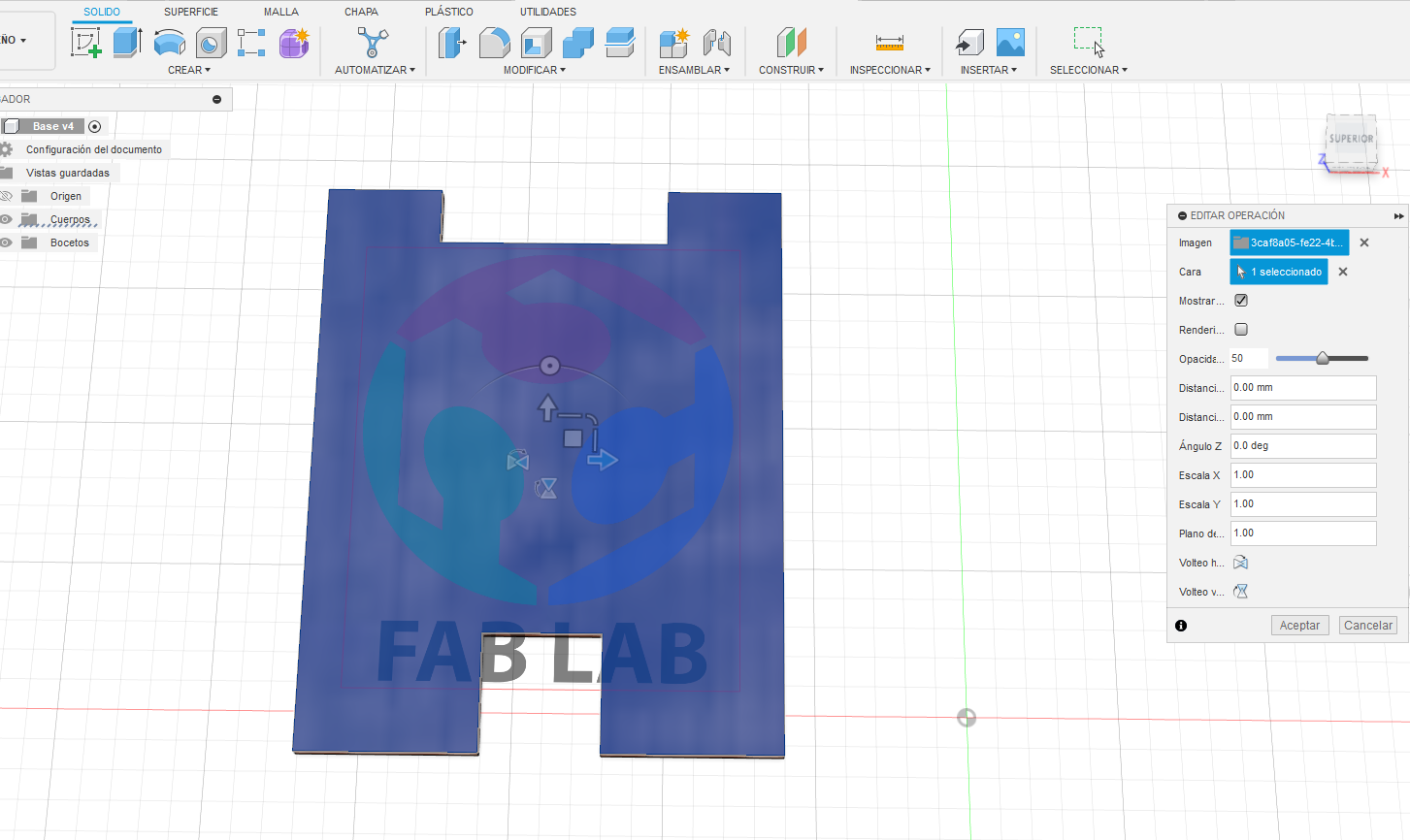Screen dimensions: 1410x840
Task: Select the Create Sketch tool
Action: pyautogui.click(x=86, y=43)
